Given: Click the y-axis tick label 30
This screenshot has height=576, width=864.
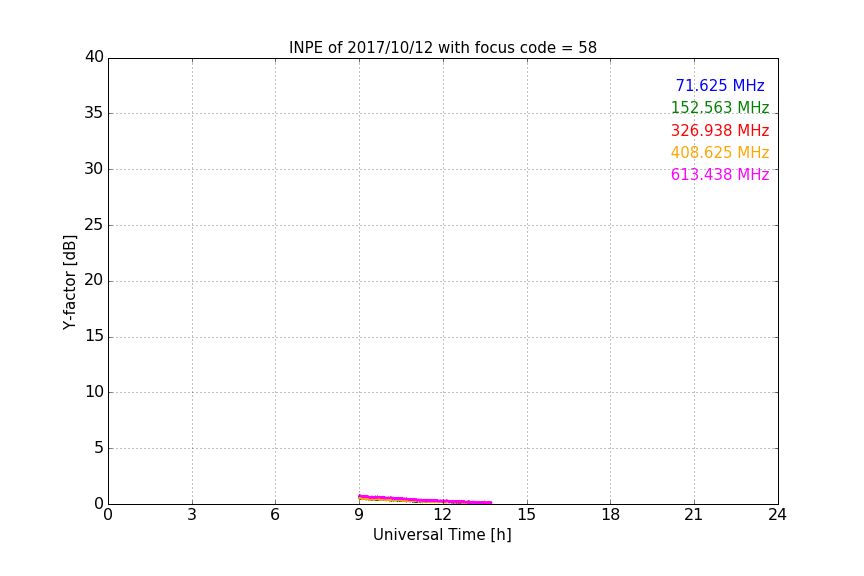Looking at the screenshot, I should click(94, 169).
